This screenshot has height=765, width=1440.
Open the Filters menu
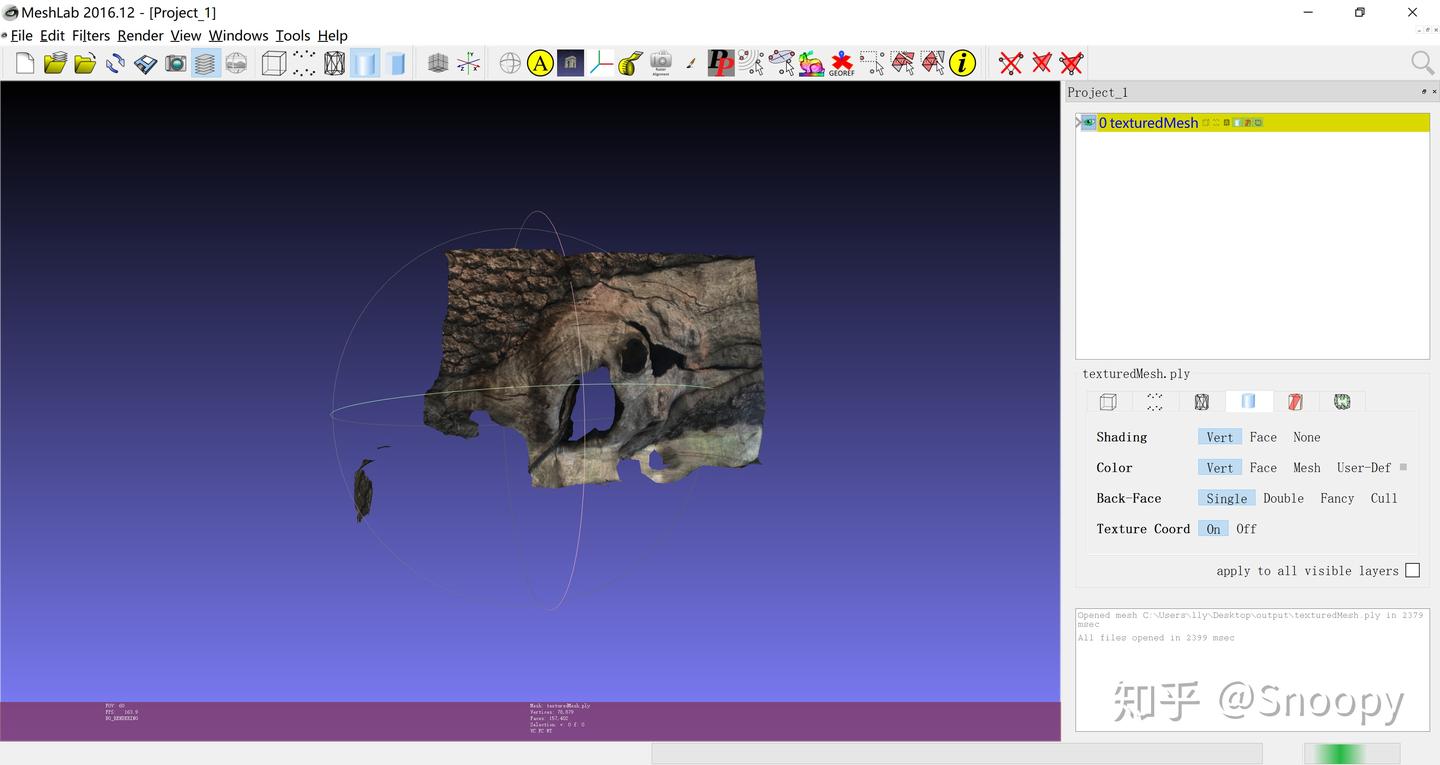[91, 36]
